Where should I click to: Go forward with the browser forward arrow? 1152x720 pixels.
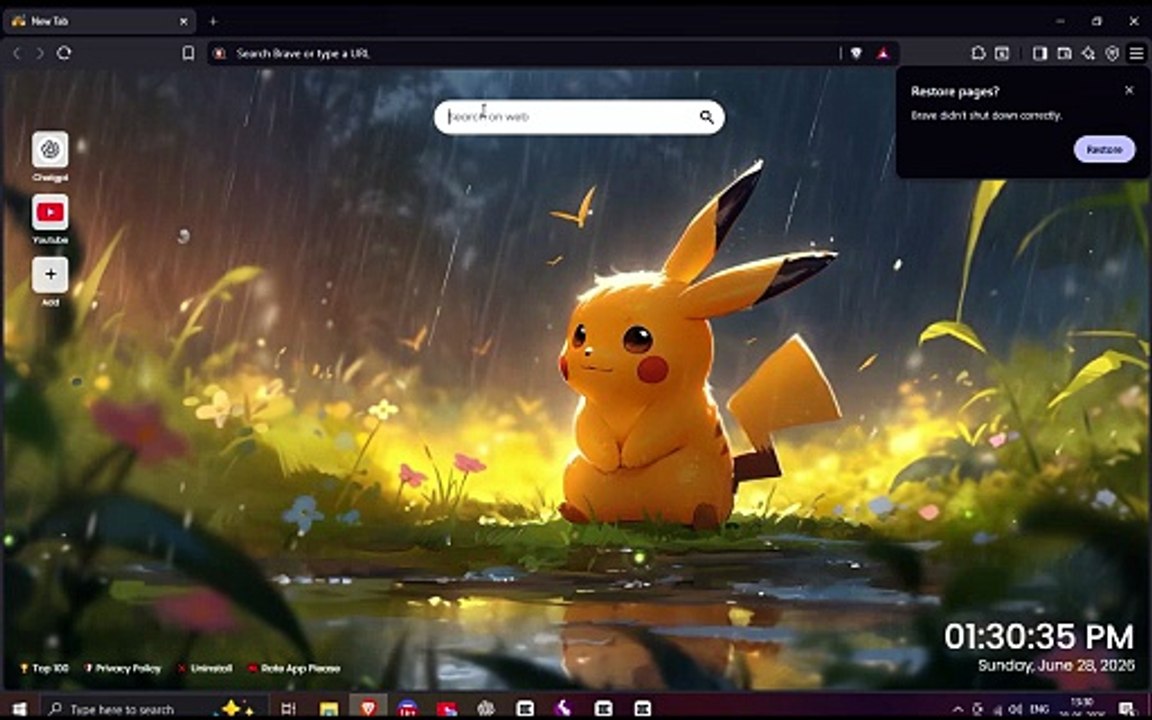pos(40,53)
